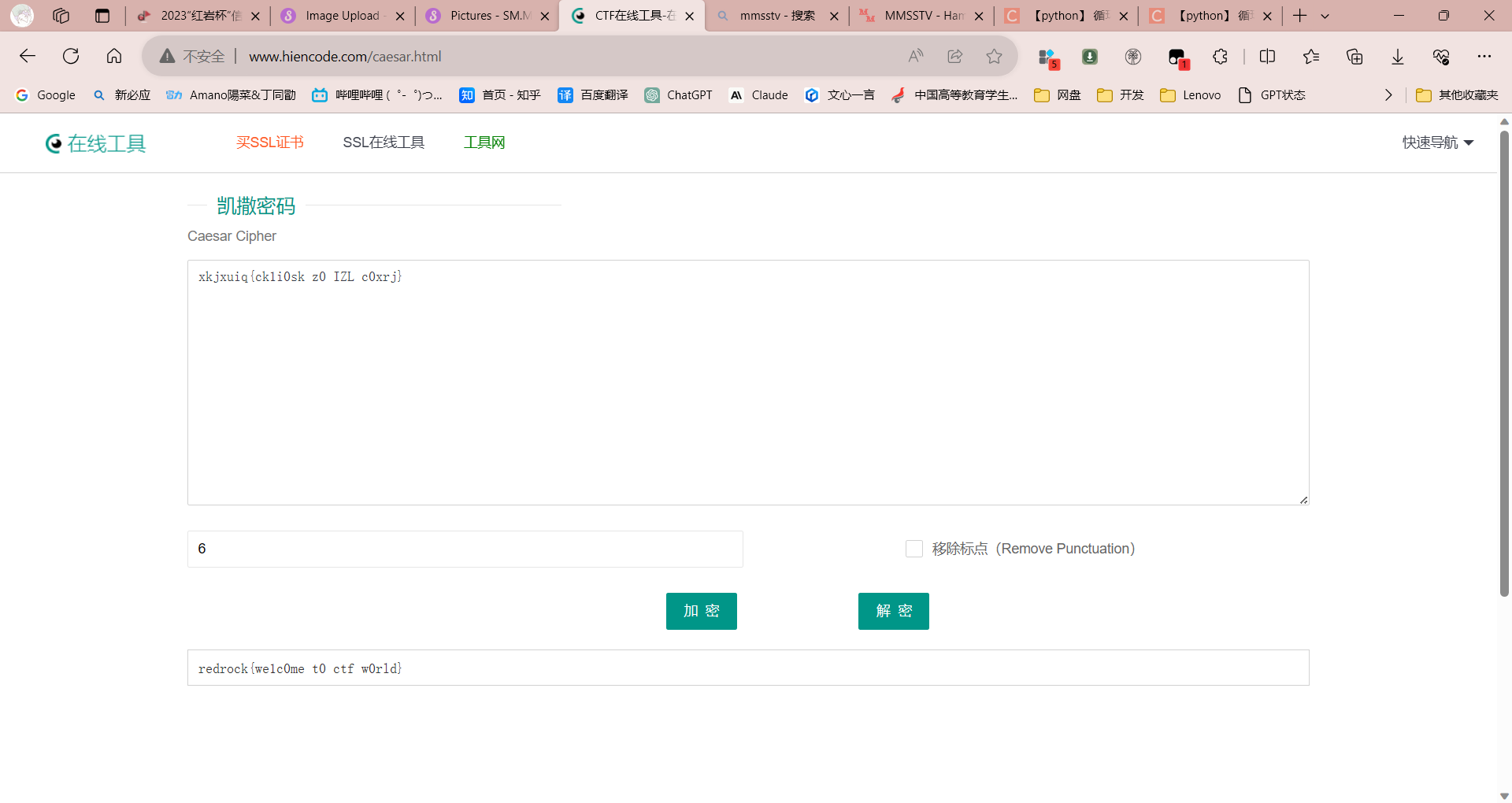Open the 中国高等教育学生 bookmark

954,95
